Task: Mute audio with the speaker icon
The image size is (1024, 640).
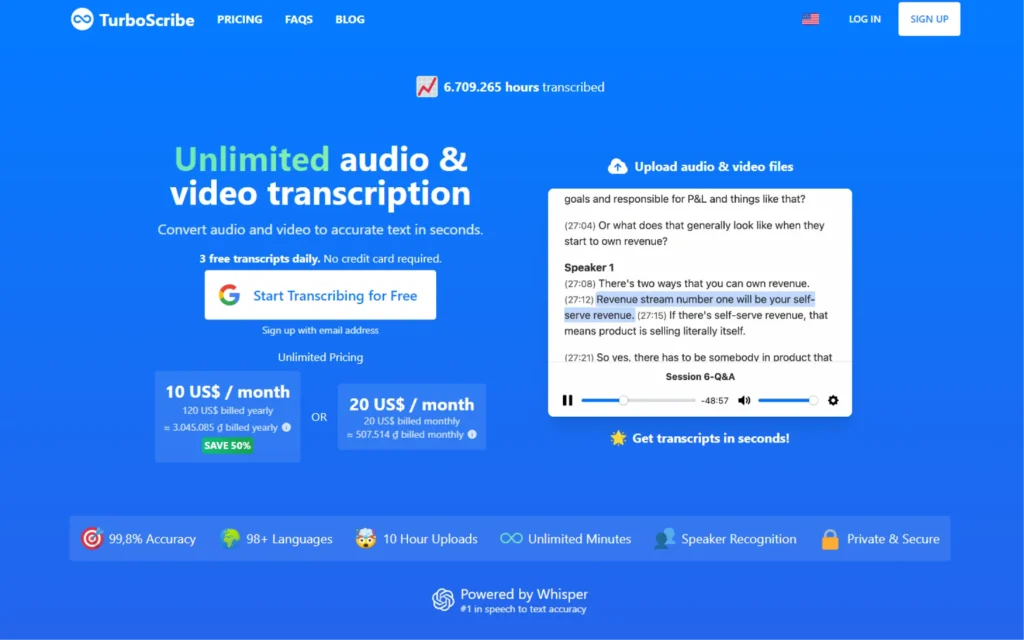Action: pos(744,400)
